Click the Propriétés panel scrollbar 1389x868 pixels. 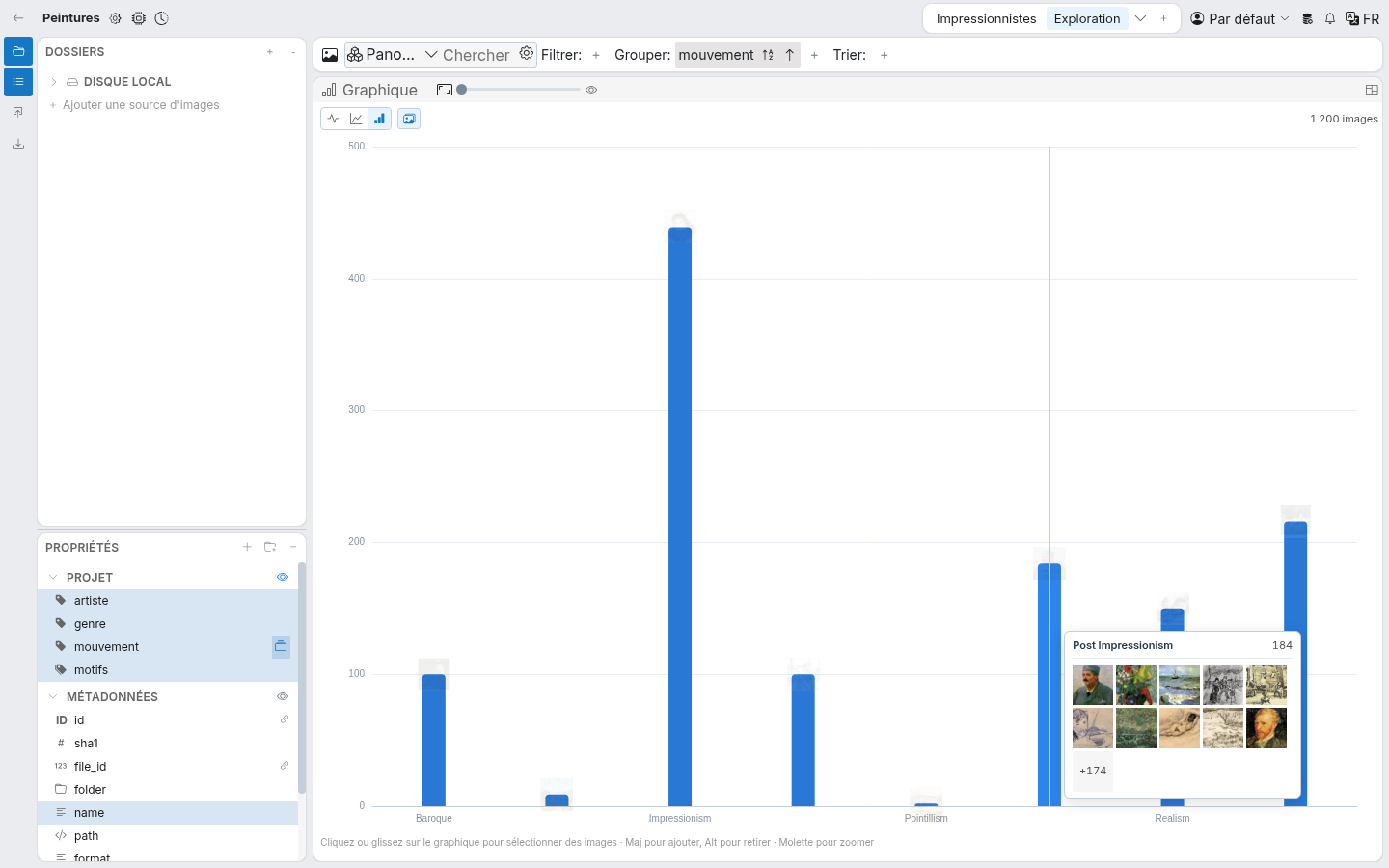302,677
